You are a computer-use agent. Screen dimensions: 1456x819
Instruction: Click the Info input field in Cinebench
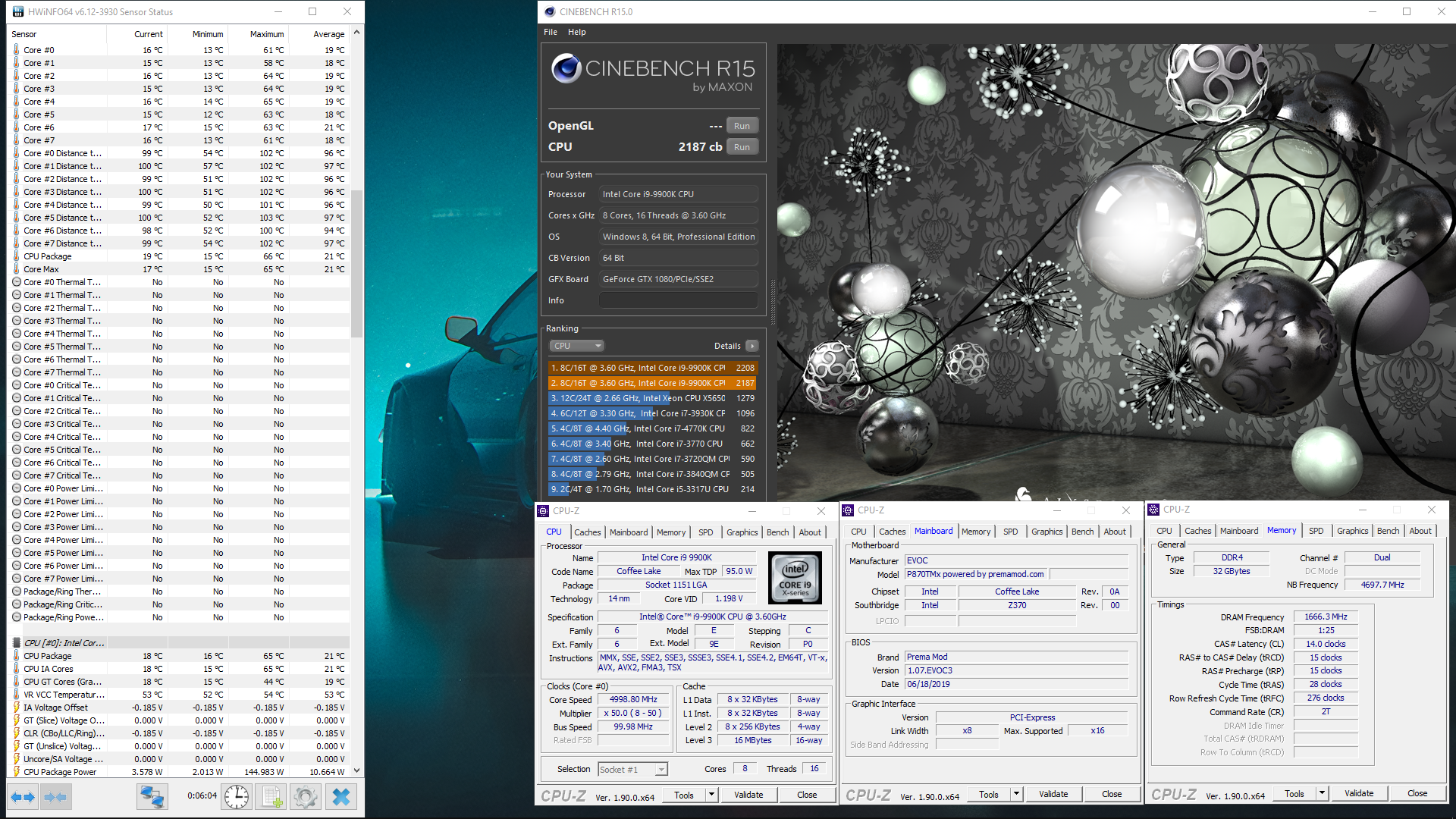679,300
